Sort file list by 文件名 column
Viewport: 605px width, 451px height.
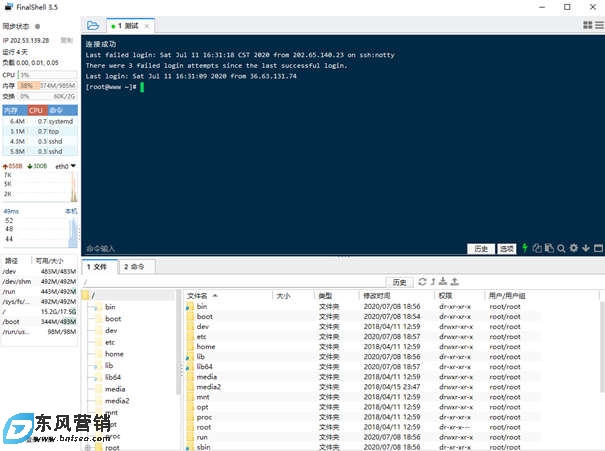tap(198, 296)
